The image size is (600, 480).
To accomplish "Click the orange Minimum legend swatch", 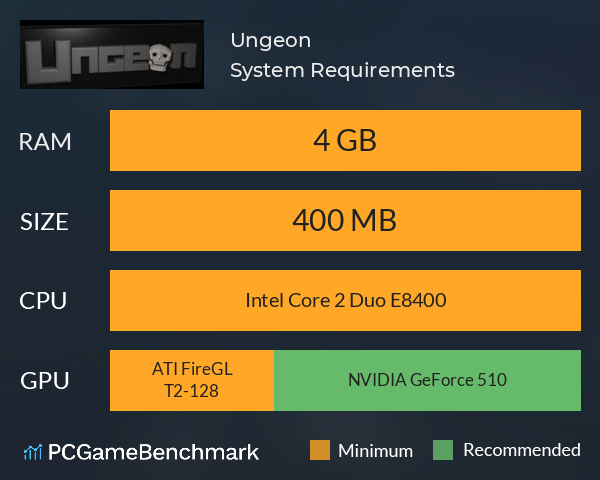I will 320,450.
